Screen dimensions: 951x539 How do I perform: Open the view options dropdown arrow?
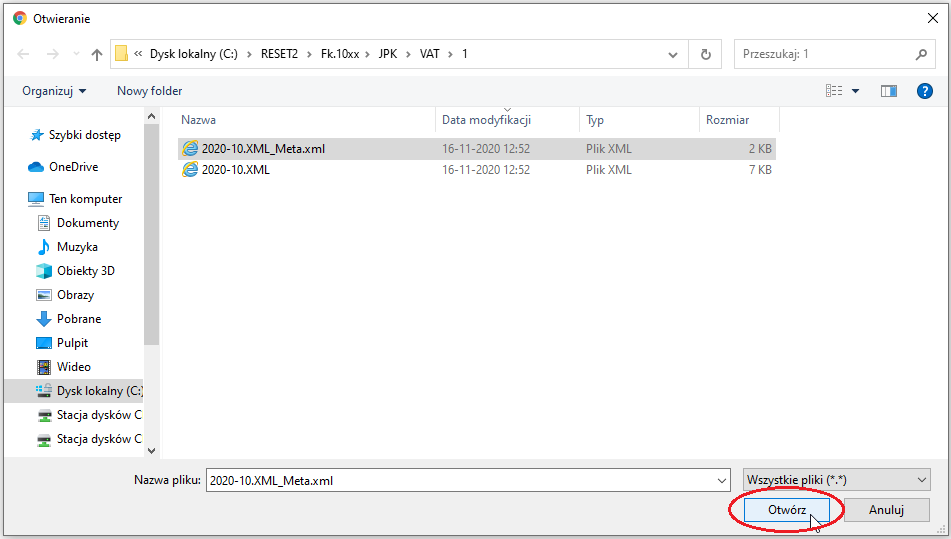(856, 91)
